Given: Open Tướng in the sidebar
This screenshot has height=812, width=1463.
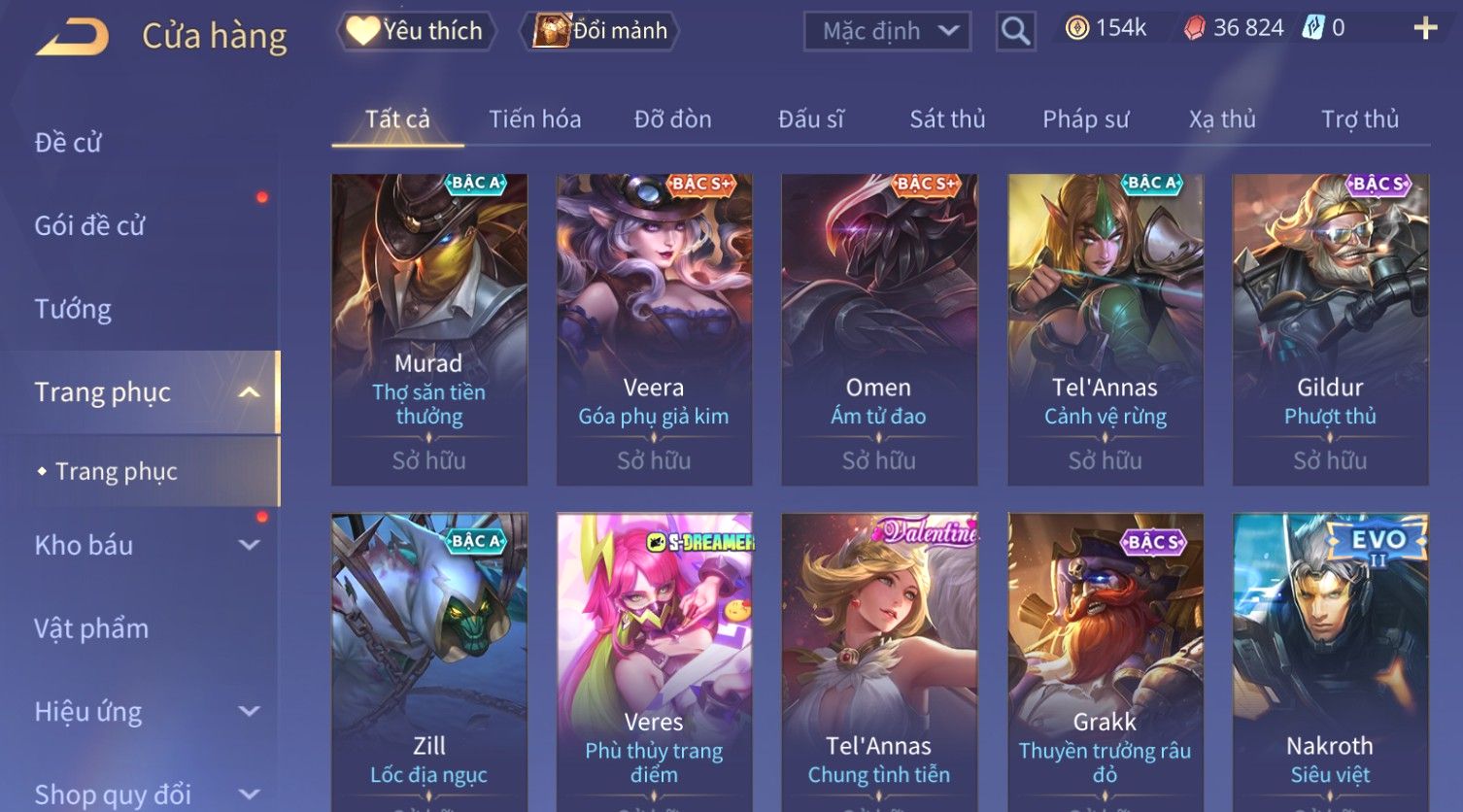Looking at the screenshot, I should [73, 309].
